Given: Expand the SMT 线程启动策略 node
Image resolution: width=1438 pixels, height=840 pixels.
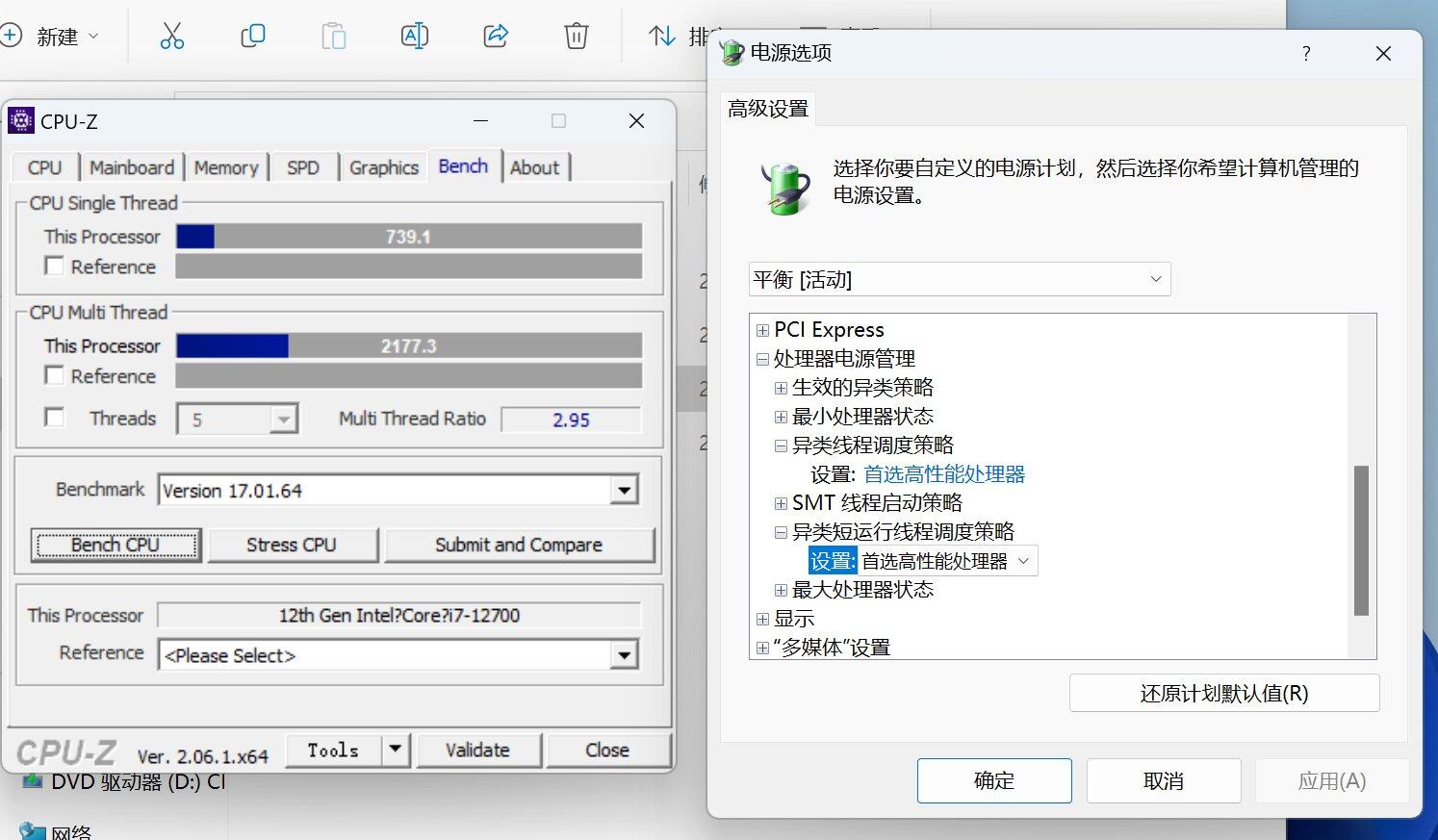Looking at the screenshot, I should [x=781, y=503].
